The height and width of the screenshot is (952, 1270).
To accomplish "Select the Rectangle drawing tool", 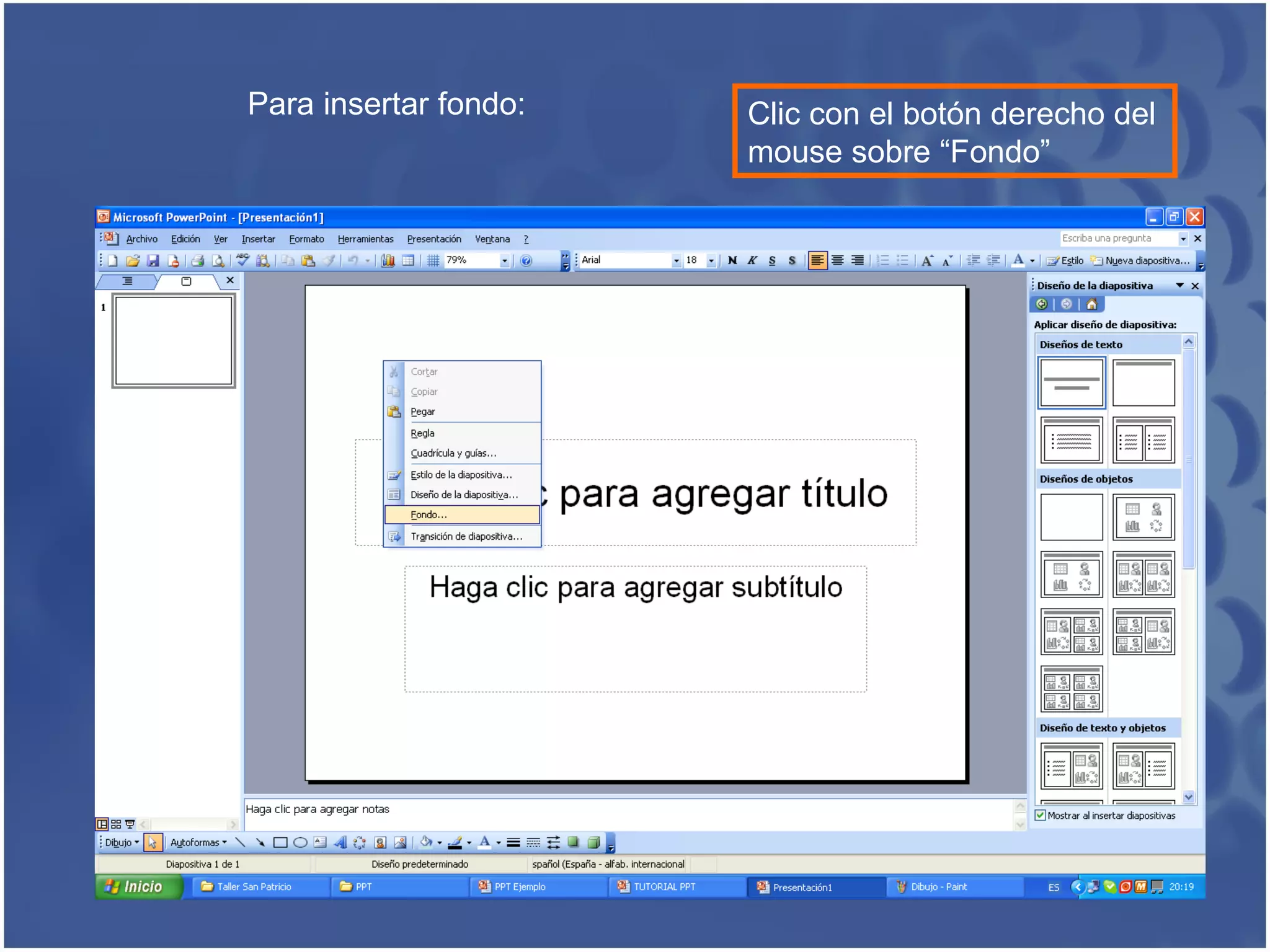I will pyautogui.click(x=280, y=842).
